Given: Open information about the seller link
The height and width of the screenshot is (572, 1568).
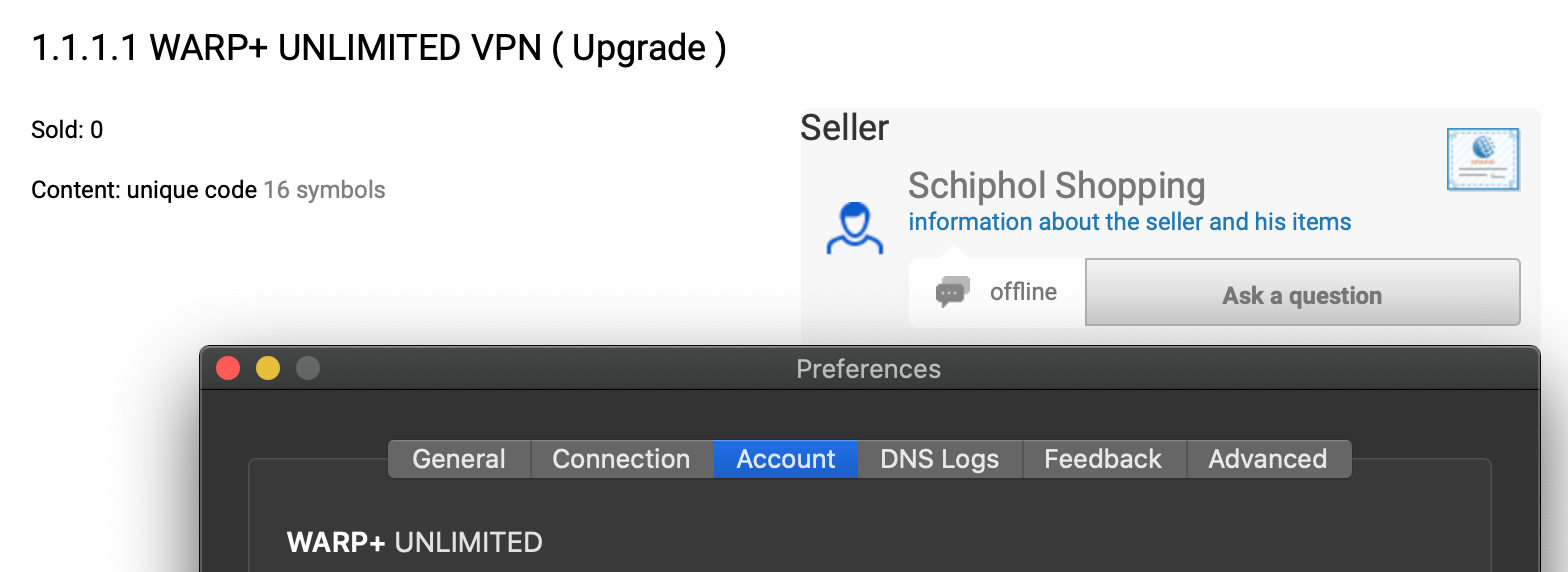Looking at the screenshot, I should point(1129,221).
